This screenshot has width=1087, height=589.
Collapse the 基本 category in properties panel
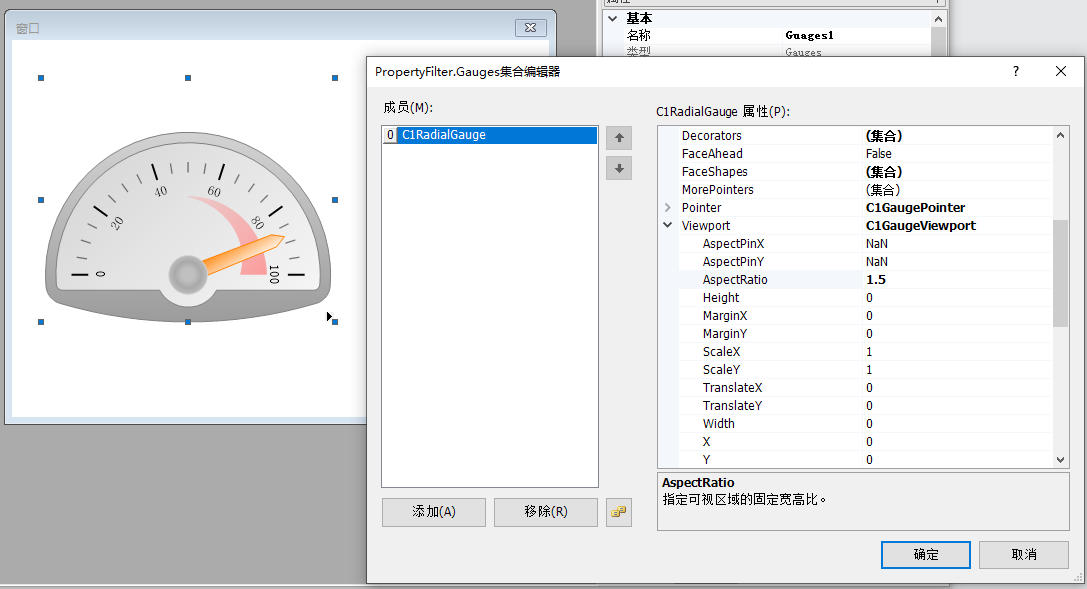click(612, 19)
